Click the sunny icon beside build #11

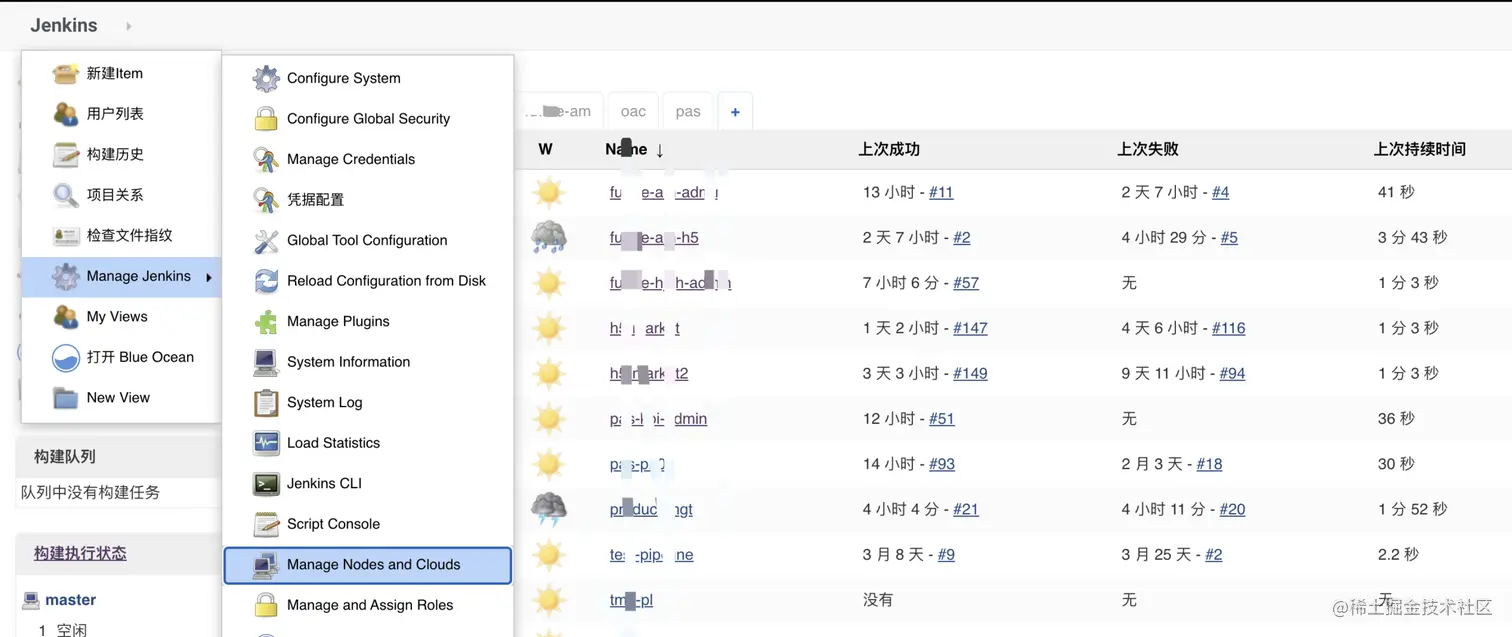549,192
